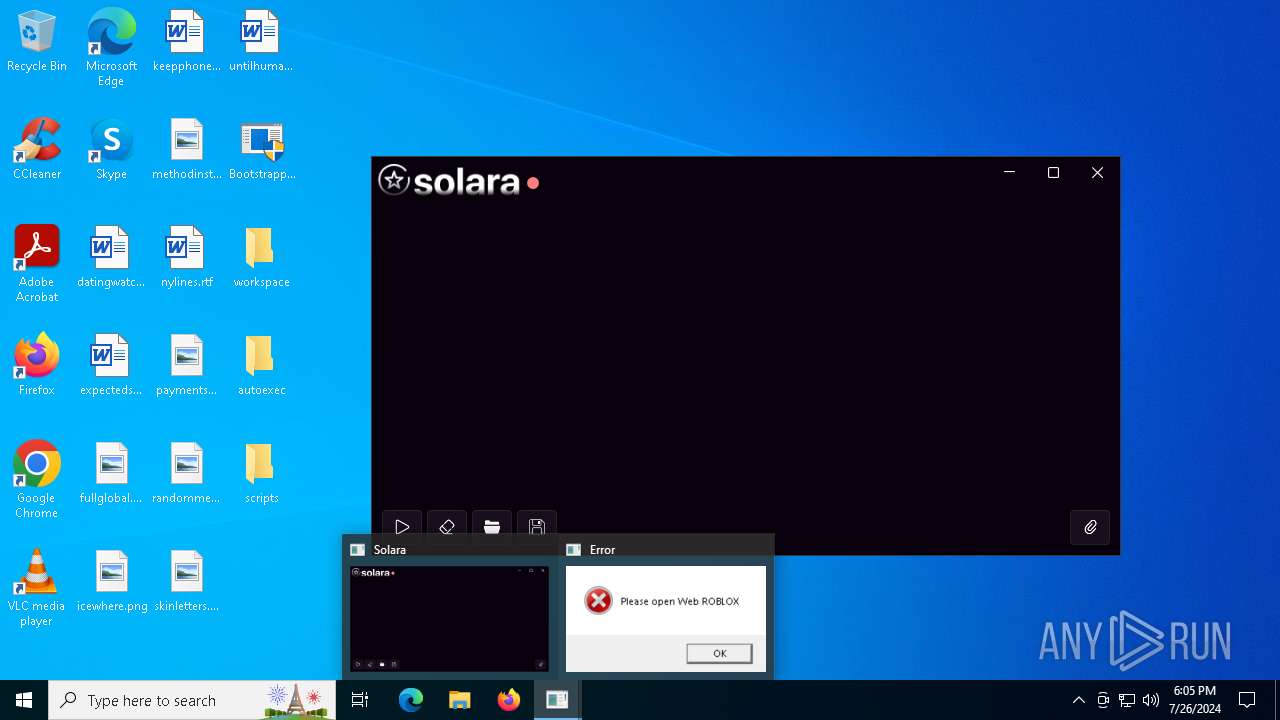The height and width of the screenshot is (720, 1280).
Task: Select the Error taskbar preview thumbnail
Action: click(666, 619)
